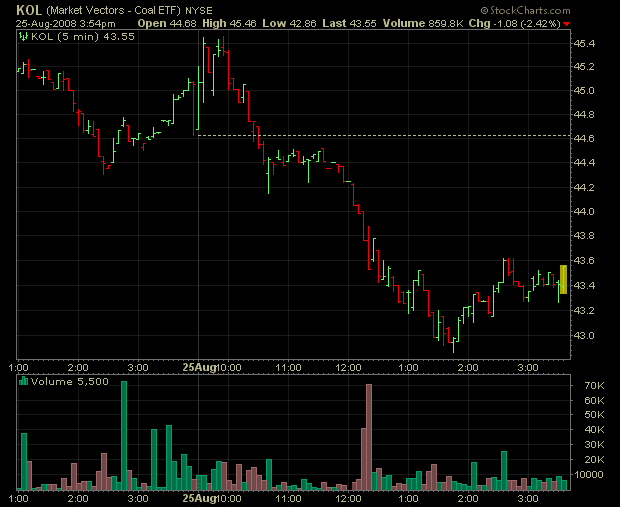This screenshot has height=507, width=620.
Task: Click the price bar icon beside KOL (5 min)
Action: [24, 37]
